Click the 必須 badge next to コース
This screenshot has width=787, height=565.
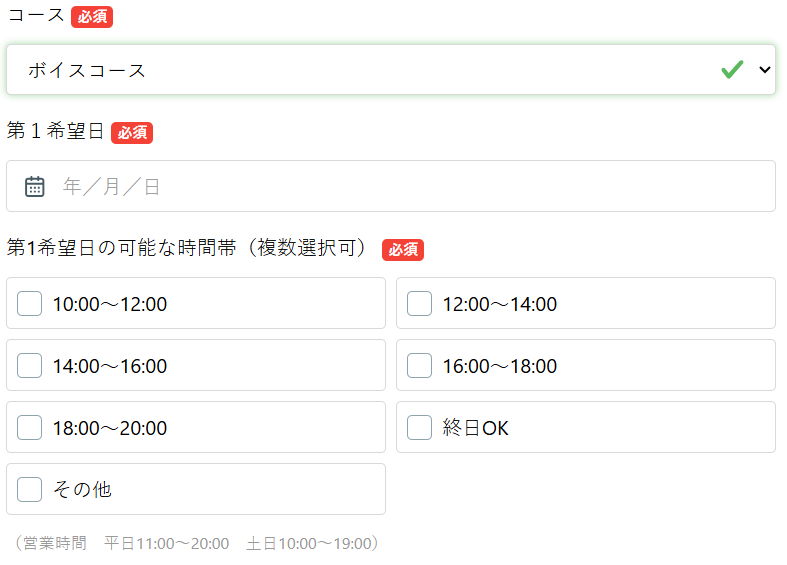(92, 17)
